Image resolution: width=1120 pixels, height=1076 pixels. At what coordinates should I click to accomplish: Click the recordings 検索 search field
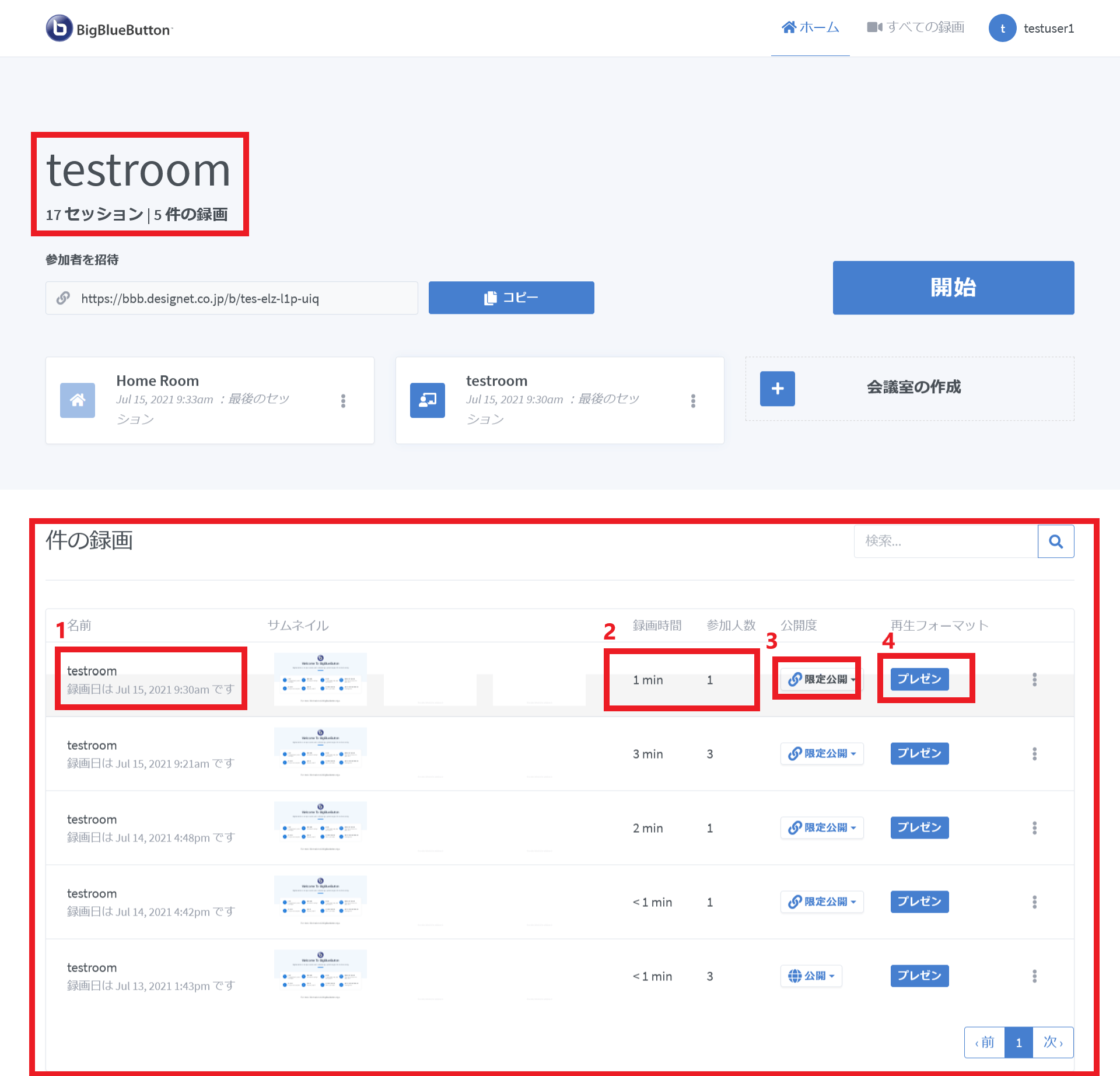(946, 541)
